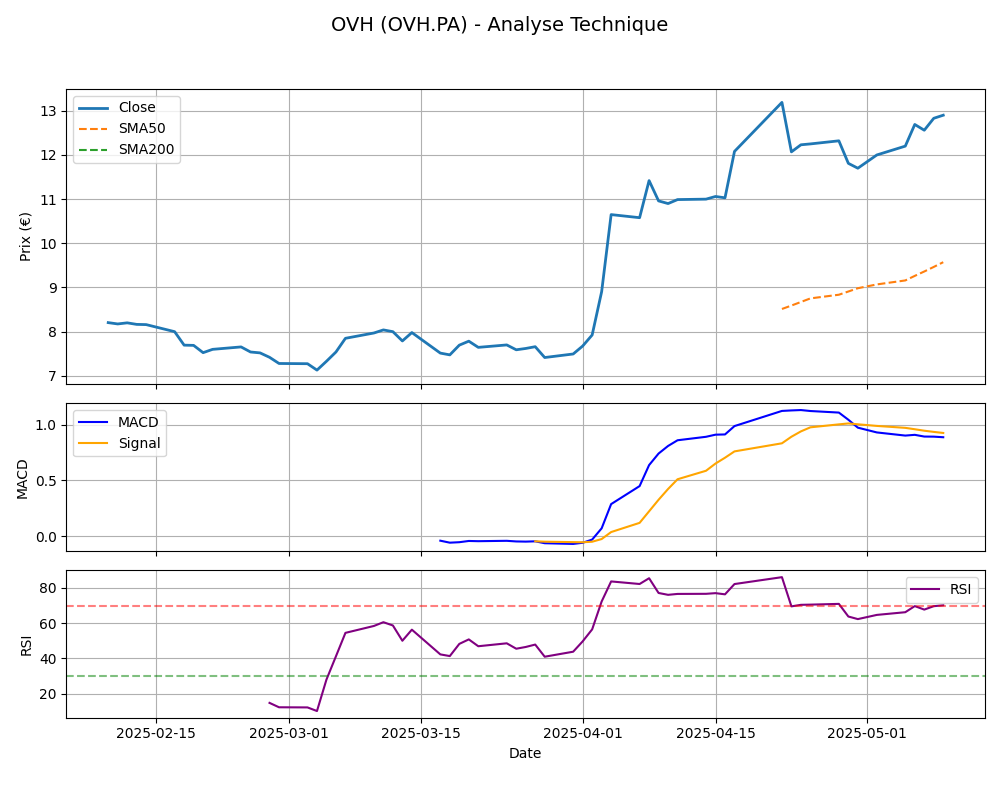Click the price axis tick '11'
1000x800 pixels.
[x=48, y=200]
